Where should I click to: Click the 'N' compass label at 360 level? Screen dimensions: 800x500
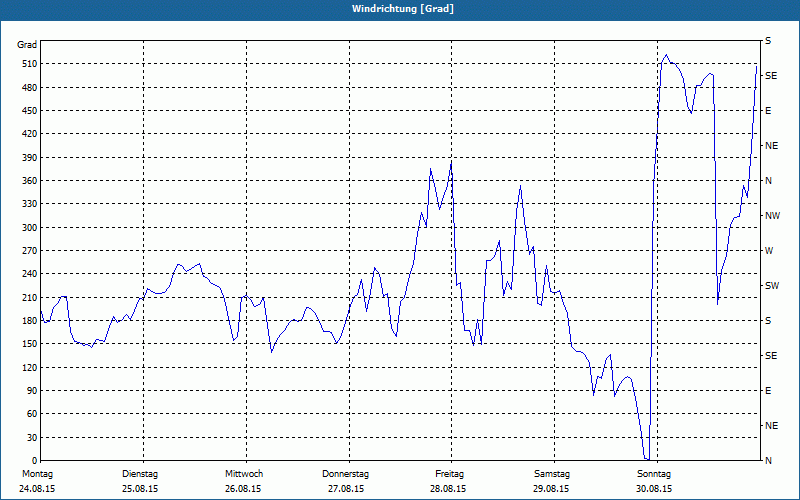[768, 181]
